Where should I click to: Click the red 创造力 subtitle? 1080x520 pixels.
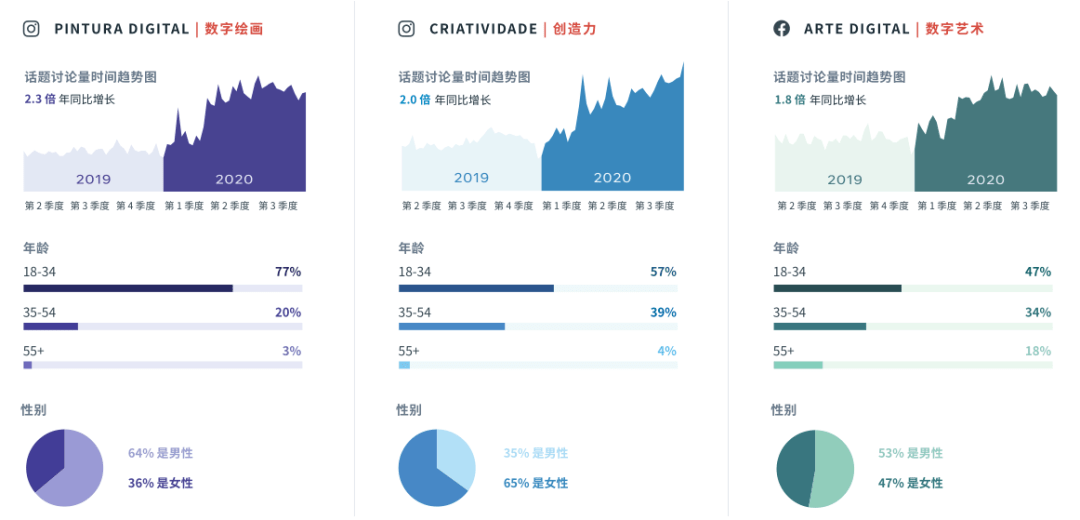pyautogui.click(x=574, y=29)
